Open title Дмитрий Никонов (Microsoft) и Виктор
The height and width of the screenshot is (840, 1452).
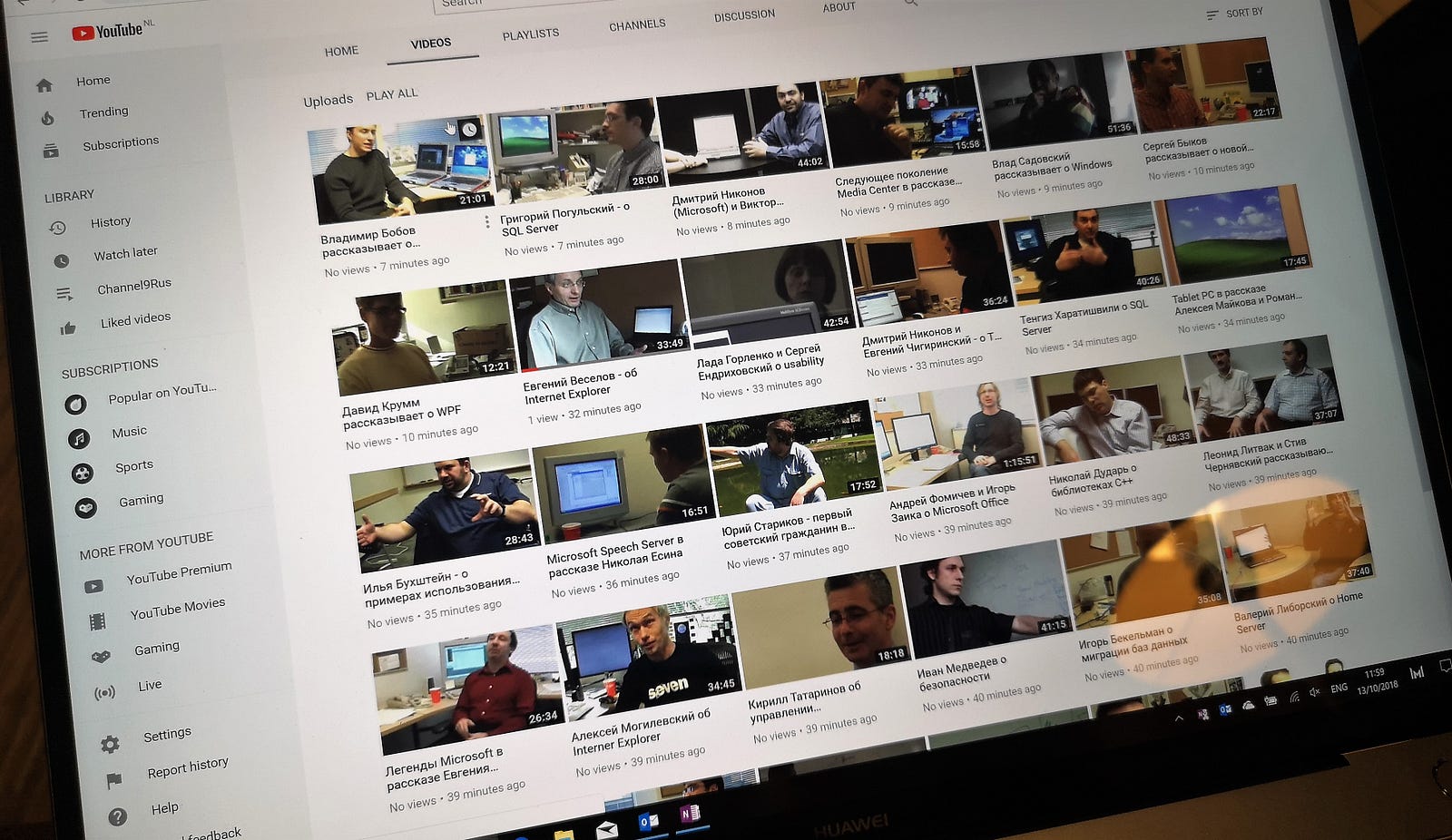coord(729,202)
